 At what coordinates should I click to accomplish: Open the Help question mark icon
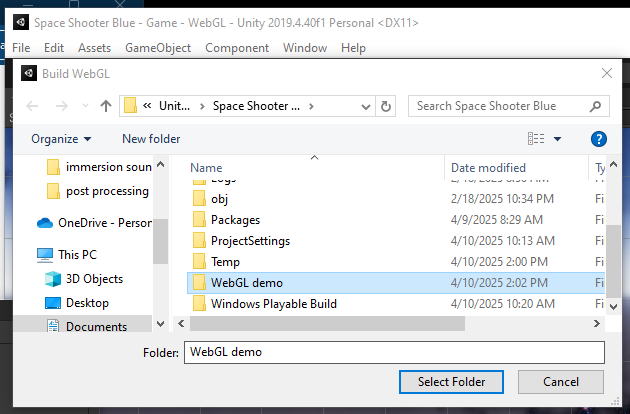[x=599, y=139]
